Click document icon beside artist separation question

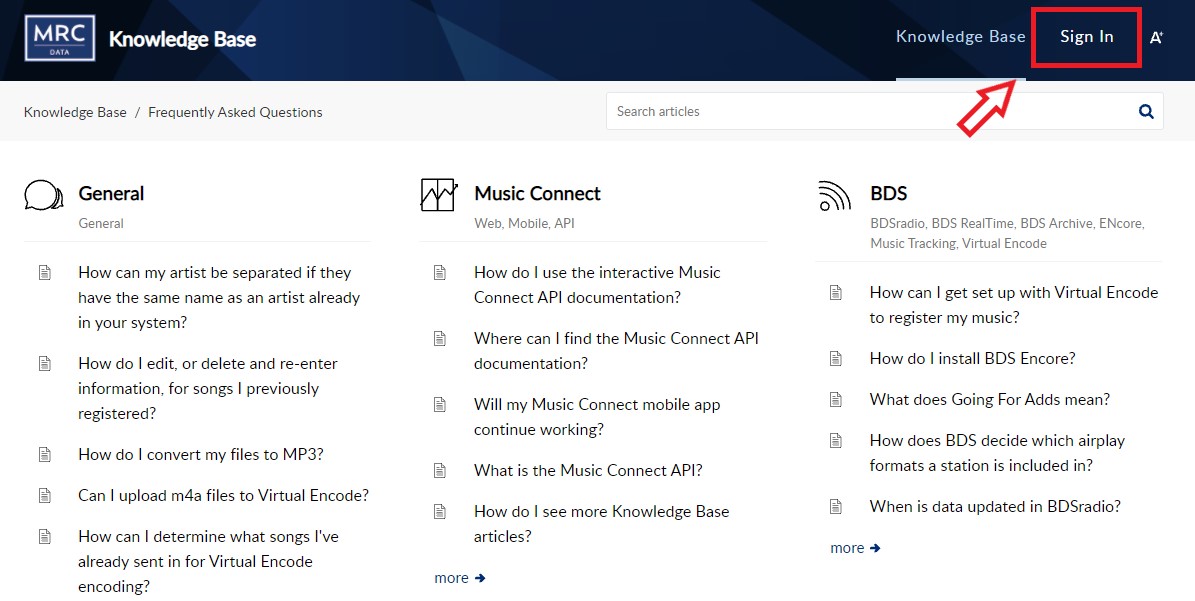45,272
